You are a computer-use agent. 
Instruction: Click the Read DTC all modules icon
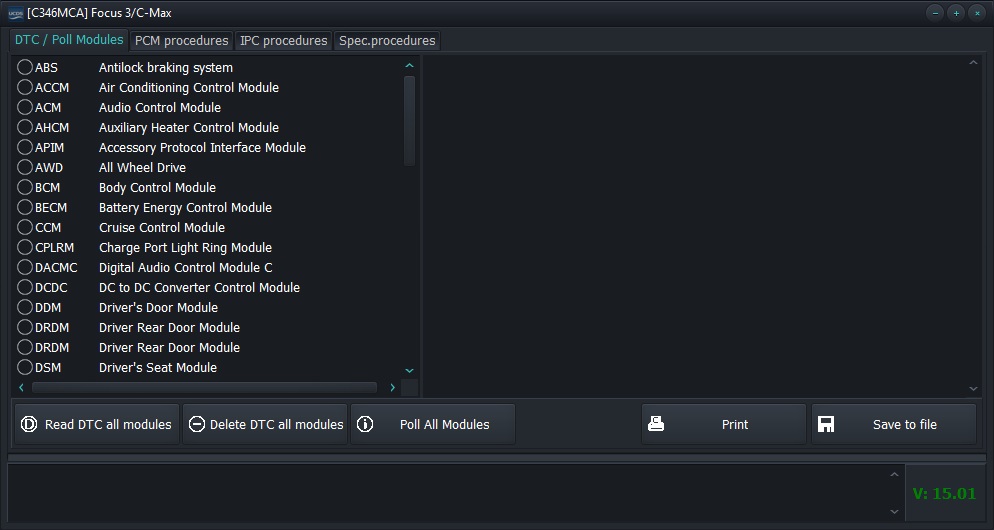point(29,424)
